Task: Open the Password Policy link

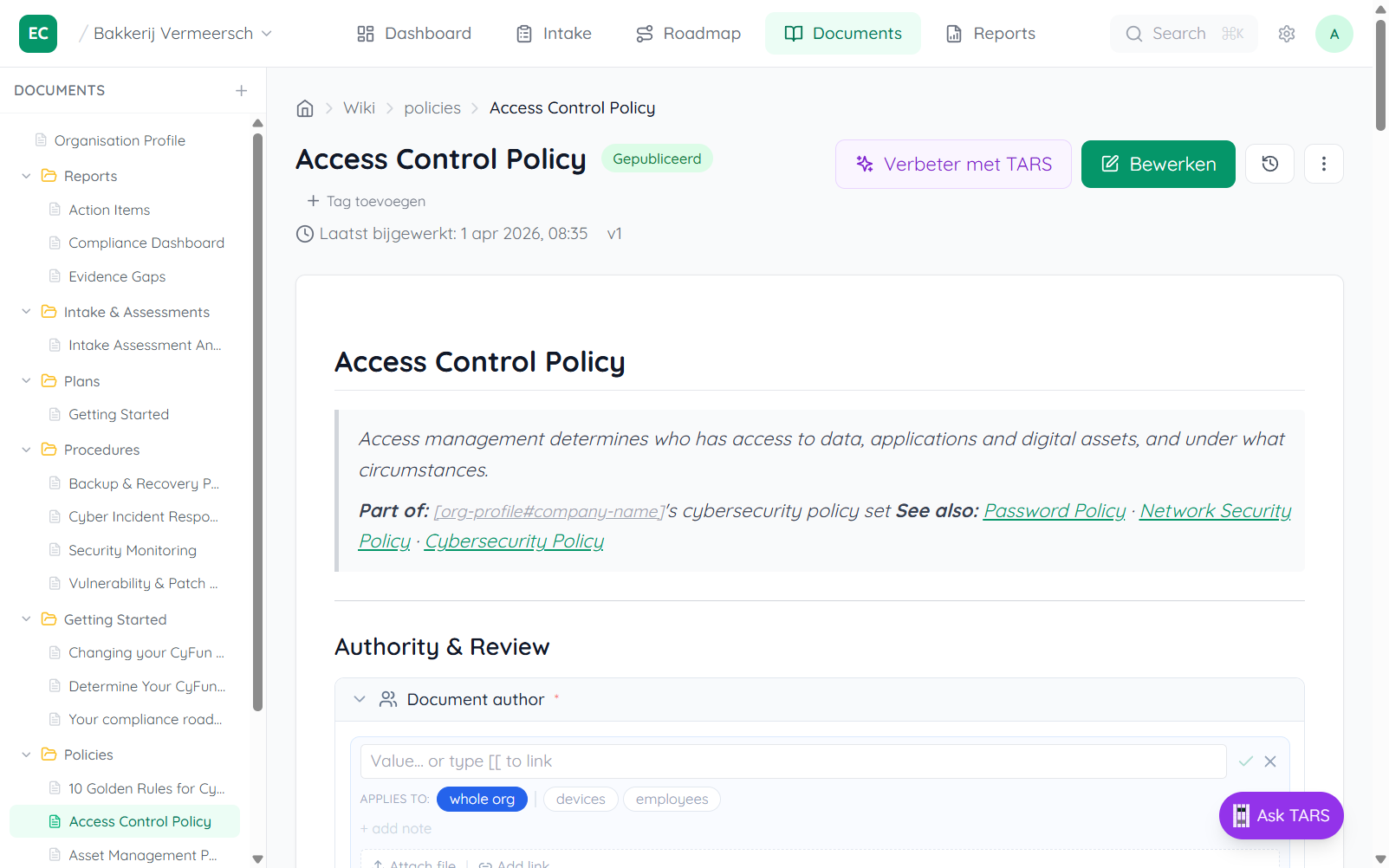Action: pos(1053,511)
